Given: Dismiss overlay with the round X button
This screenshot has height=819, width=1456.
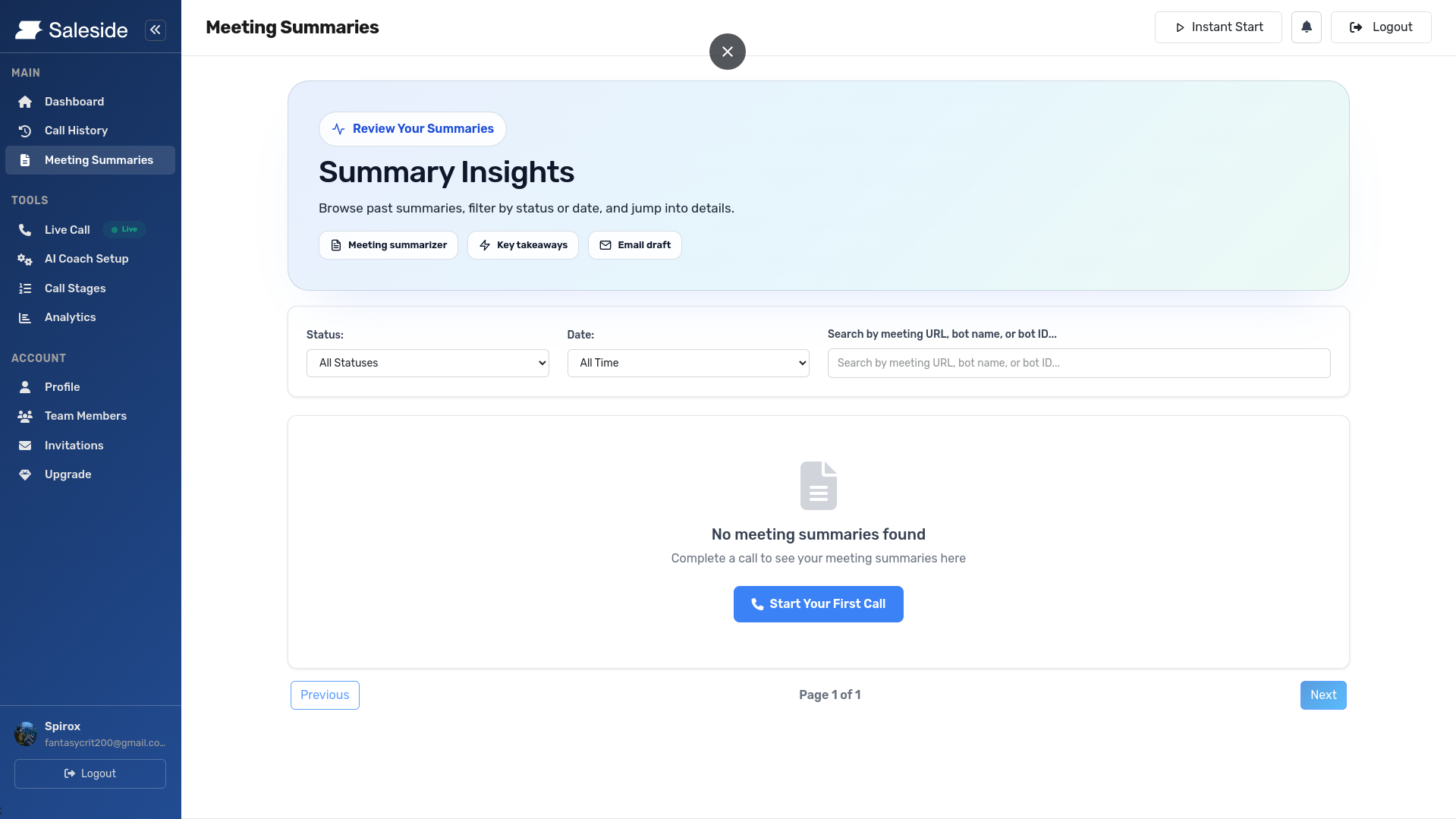Looking at the screenshot, I should (x=727, y=52).
